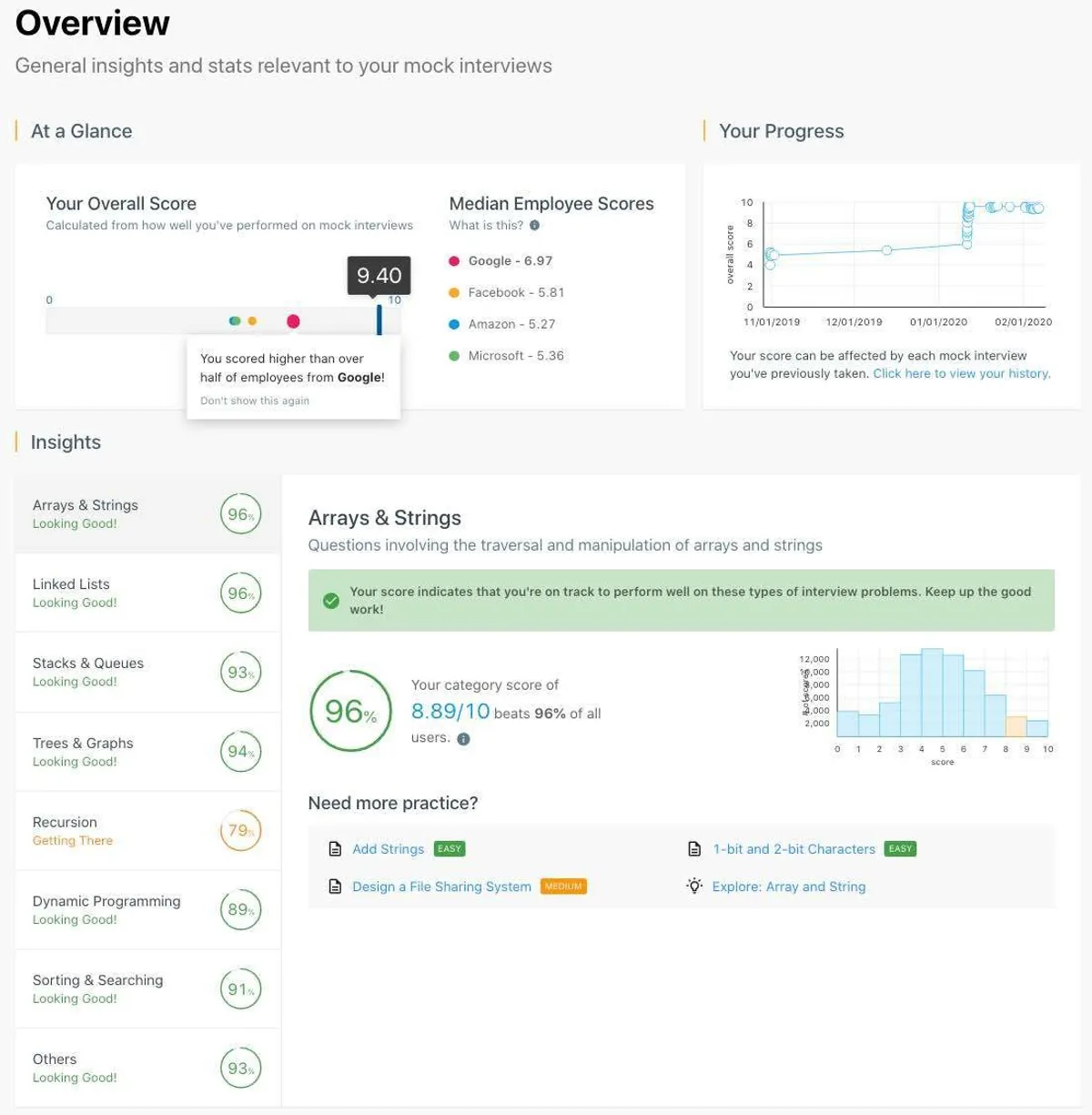Click the lightbulb Explore icon

coord(694,887)
